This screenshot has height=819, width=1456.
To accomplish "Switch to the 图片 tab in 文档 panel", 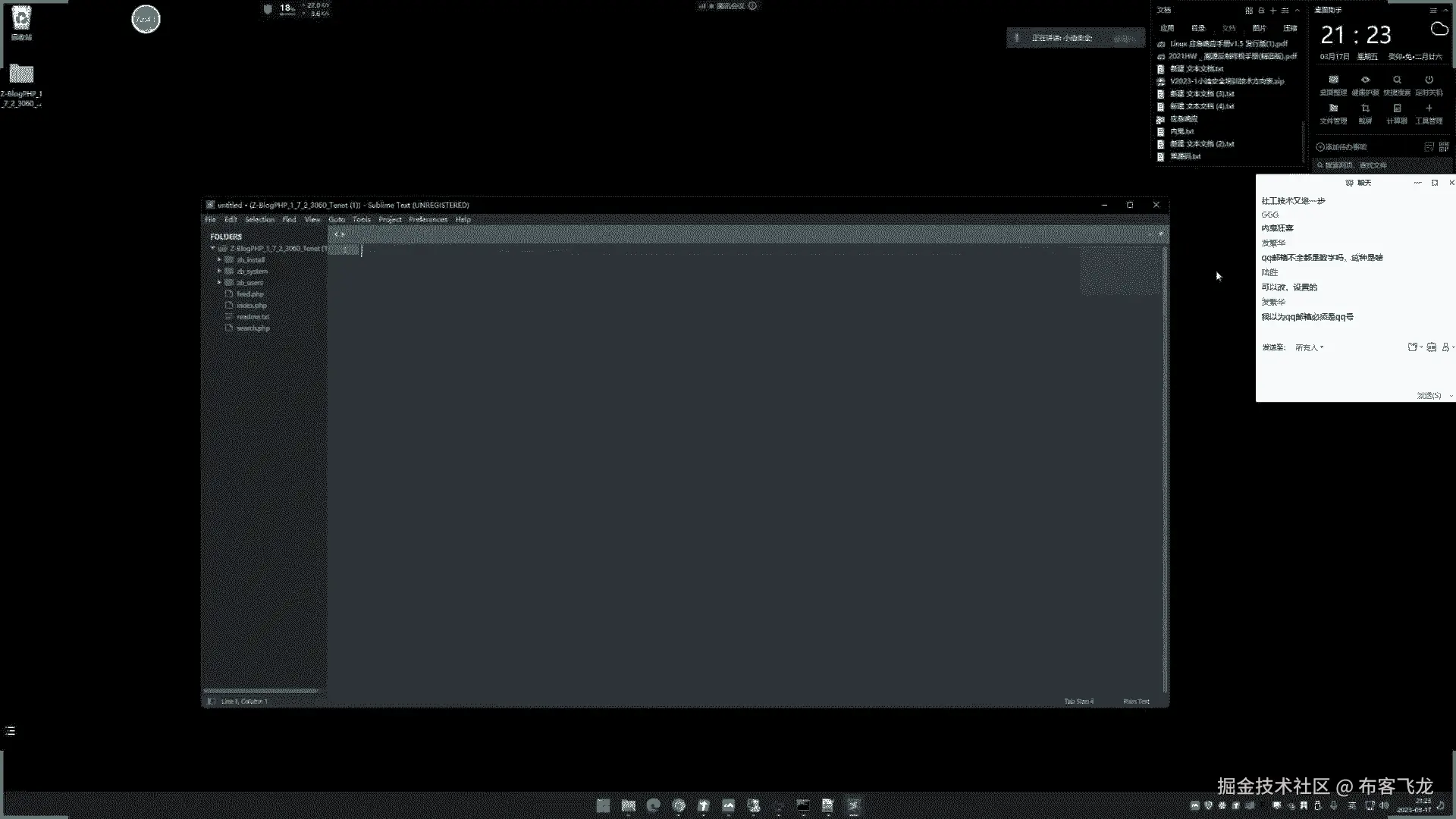I will (1259, 28).
